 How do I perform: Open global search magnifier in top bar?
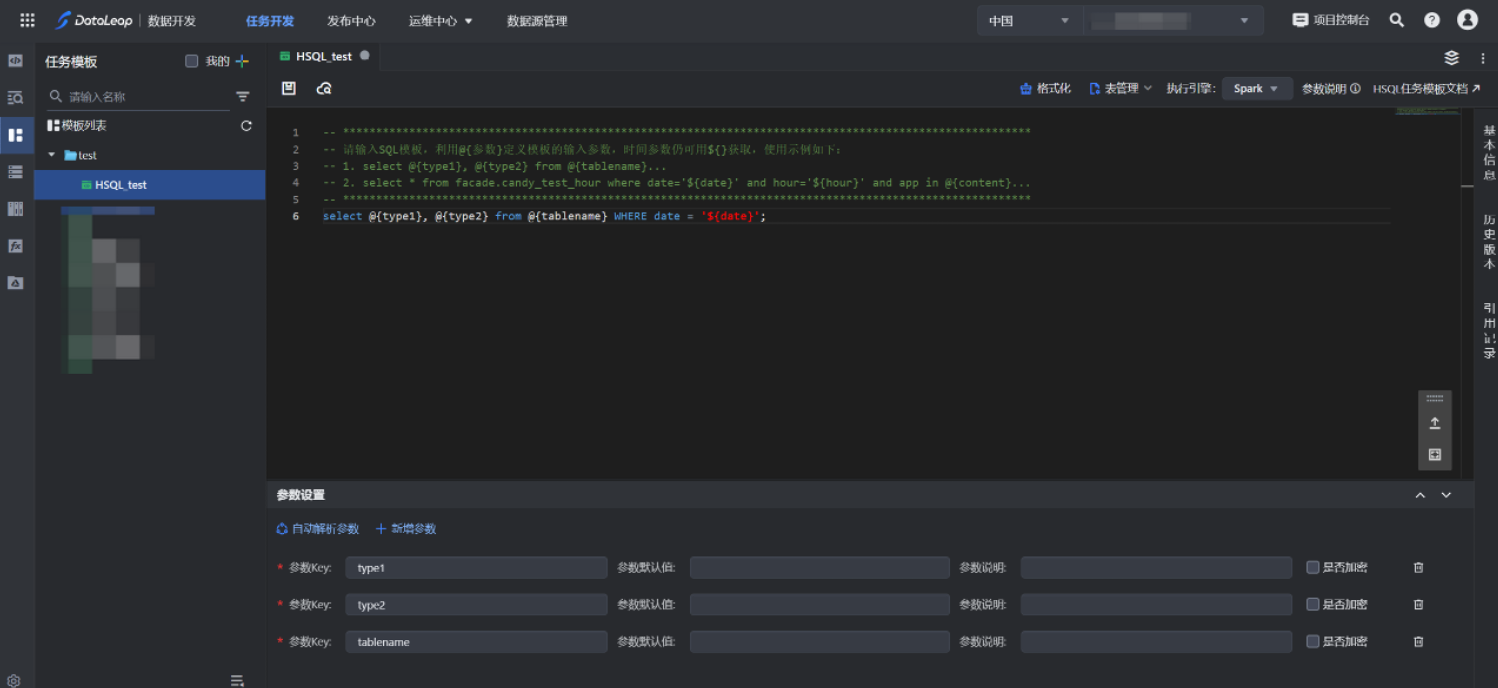click(x=1397, y=20)
